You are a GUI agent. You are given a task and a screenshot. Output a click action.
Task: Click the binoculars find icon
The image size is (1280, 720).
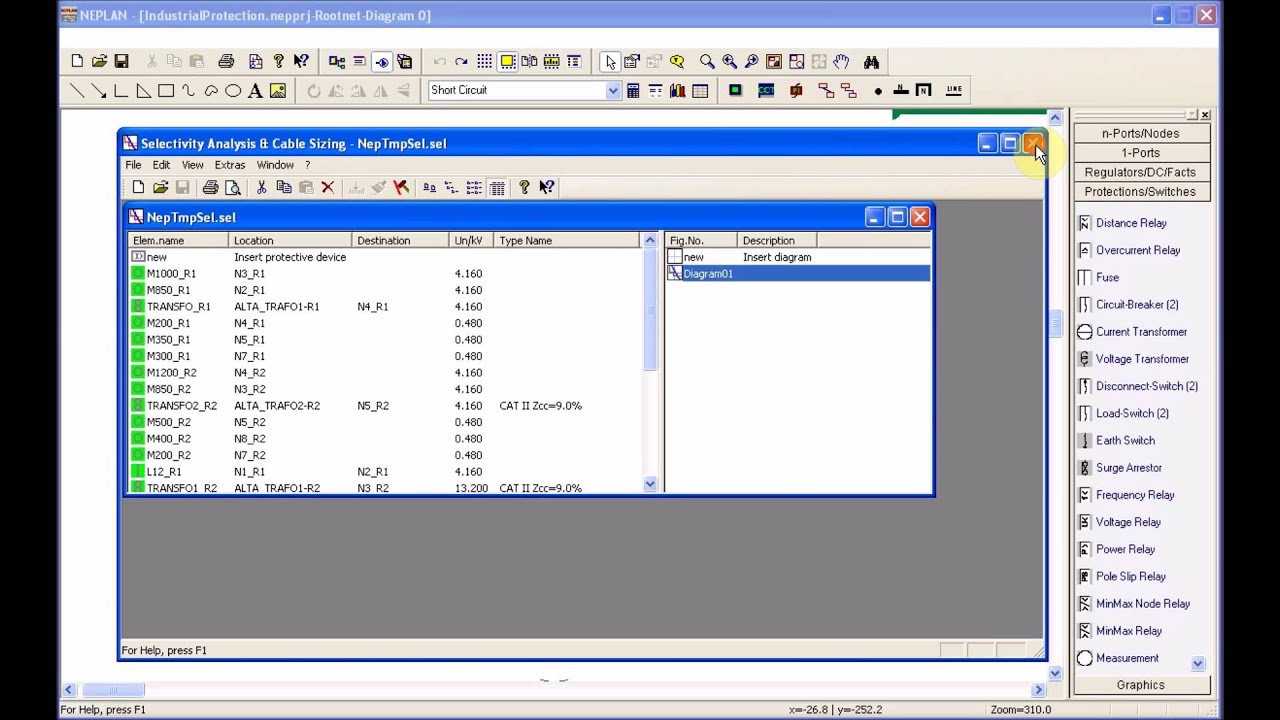click(x=871, y=62)
